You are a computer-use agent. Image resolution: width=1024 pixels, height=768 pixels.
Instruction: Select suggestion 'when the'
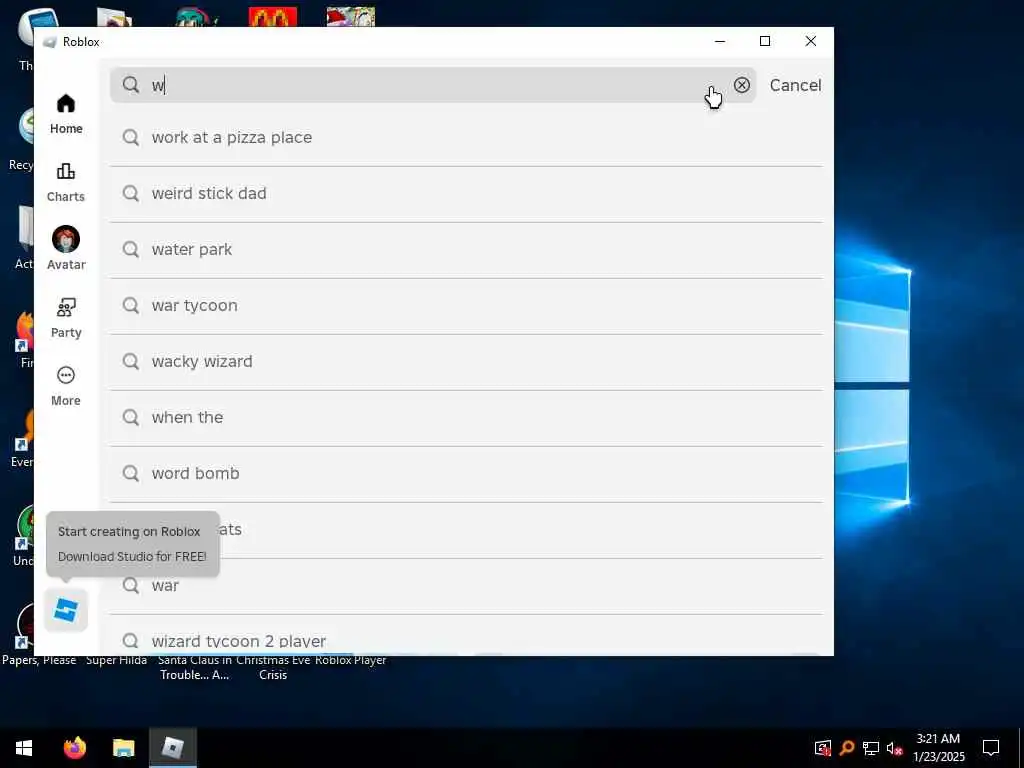pyautogui.click(x=466, y=418)
